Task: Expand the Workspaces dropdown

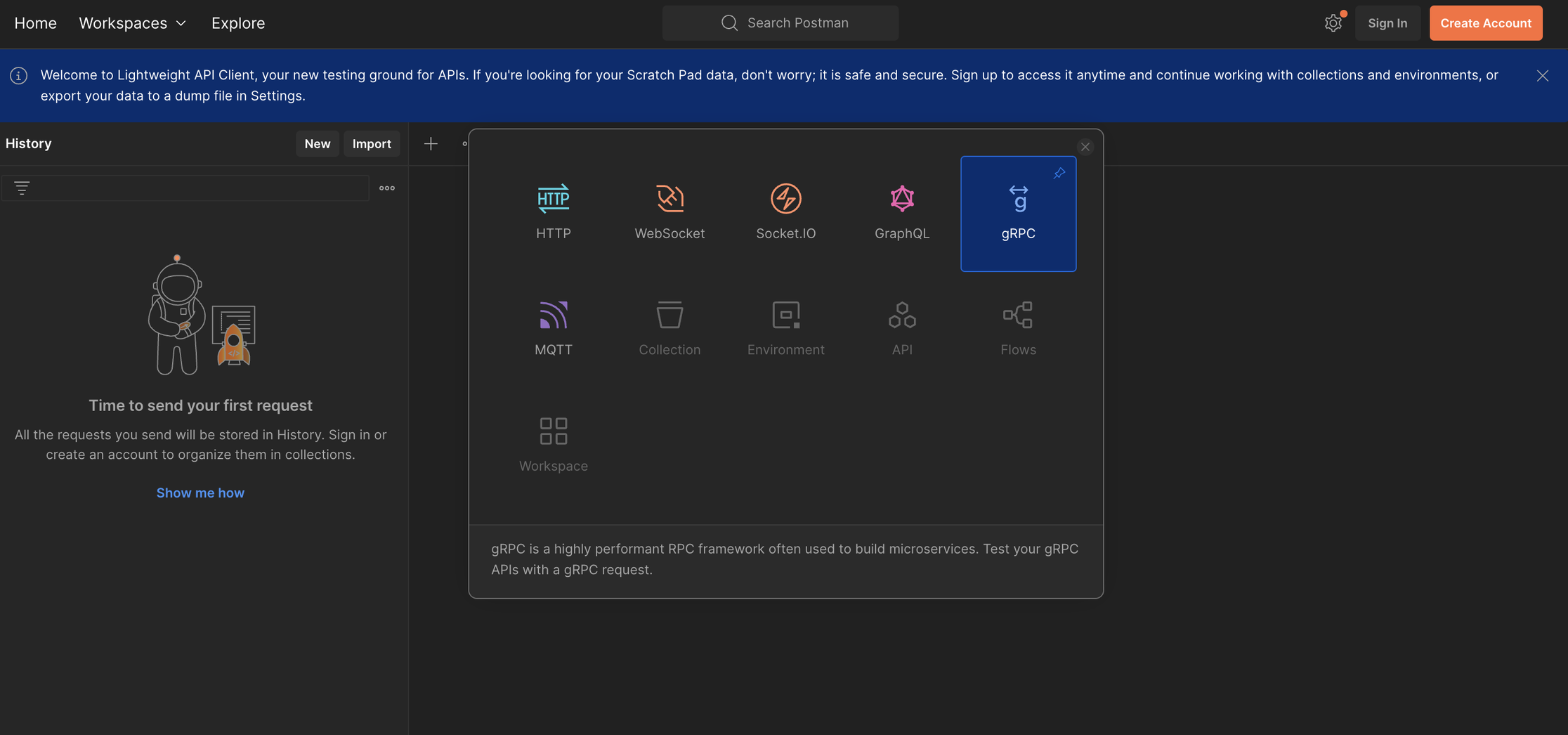Action: tap(131, 22)
